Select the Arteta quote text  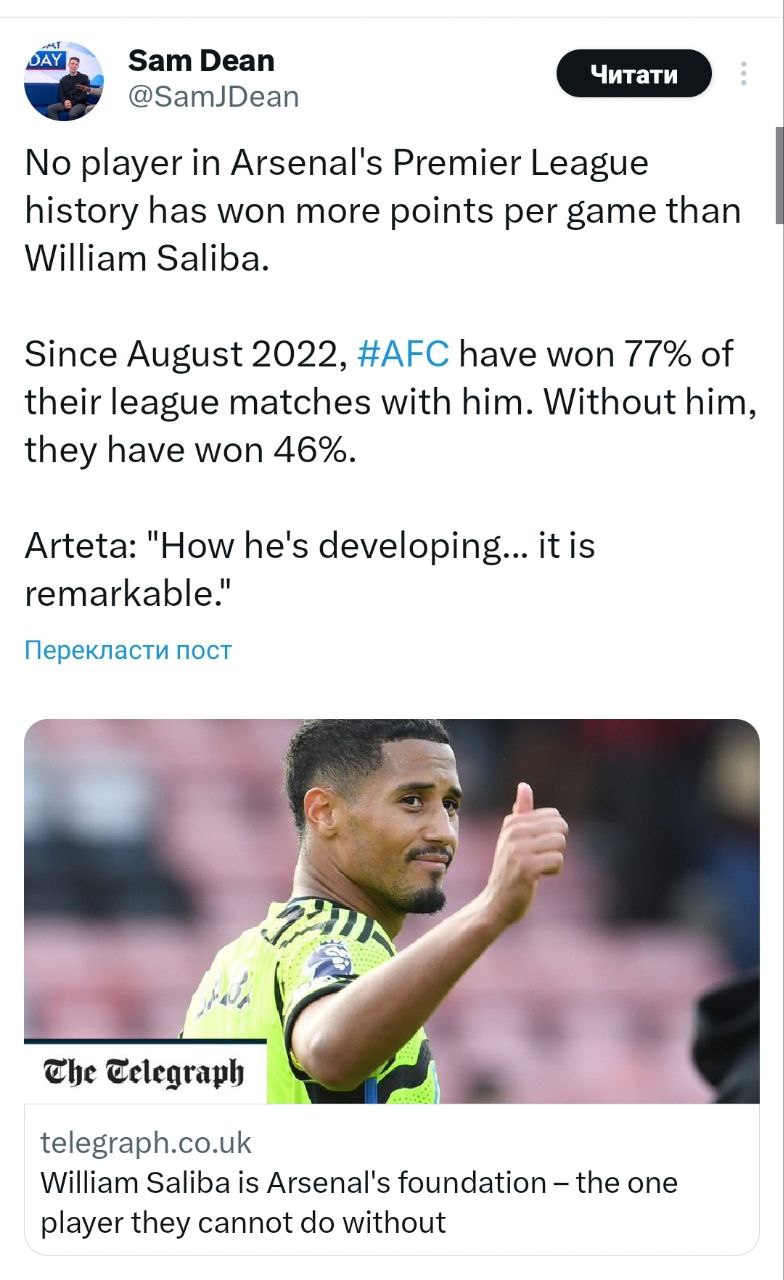pyautogui.click(x=310, y=570)
